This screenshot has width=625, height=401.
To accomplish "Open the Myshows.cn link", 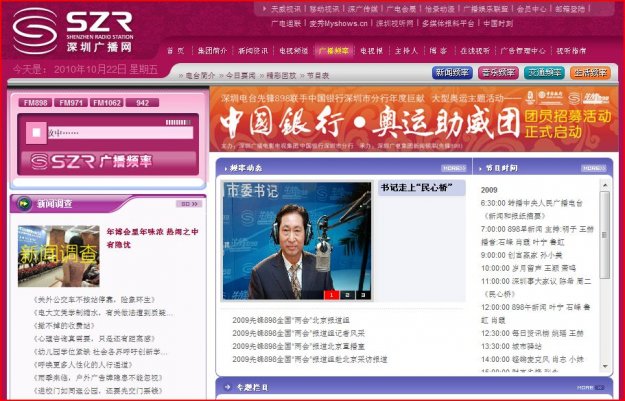I will 338,23.
